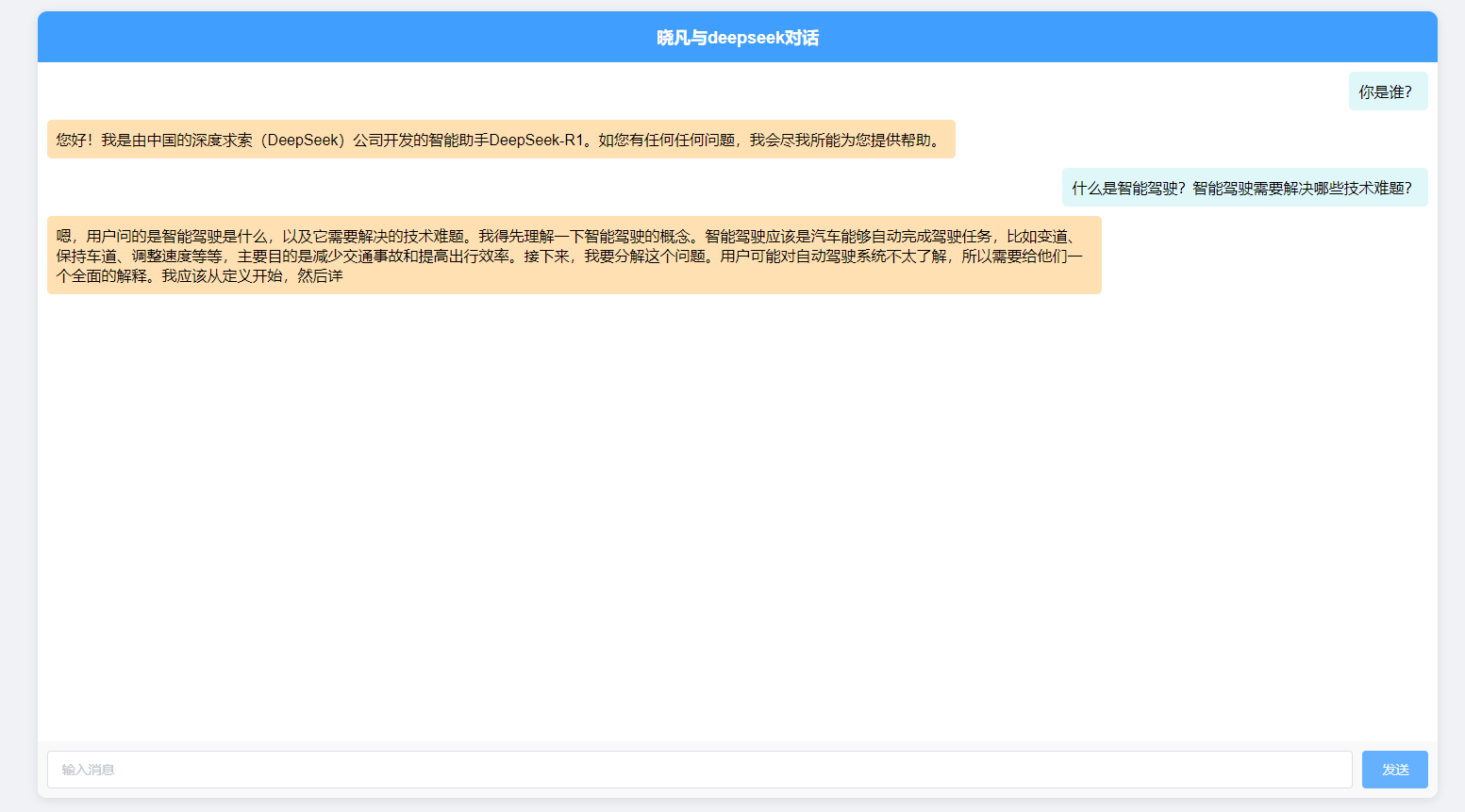Click the placeholder text 输入消息
This screenshot has width=1465, height=812.
click(90, 769)
